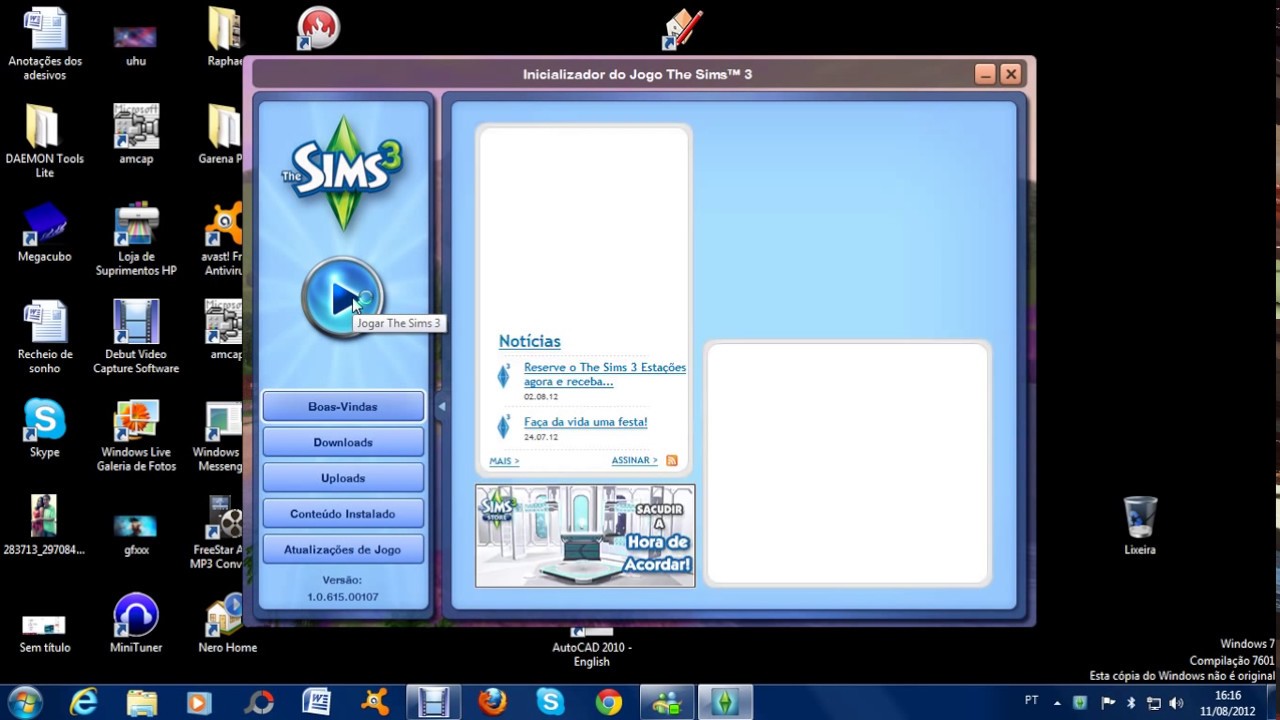Open the Windows Start menu
1280x720 pixels.
click(24, 702)
